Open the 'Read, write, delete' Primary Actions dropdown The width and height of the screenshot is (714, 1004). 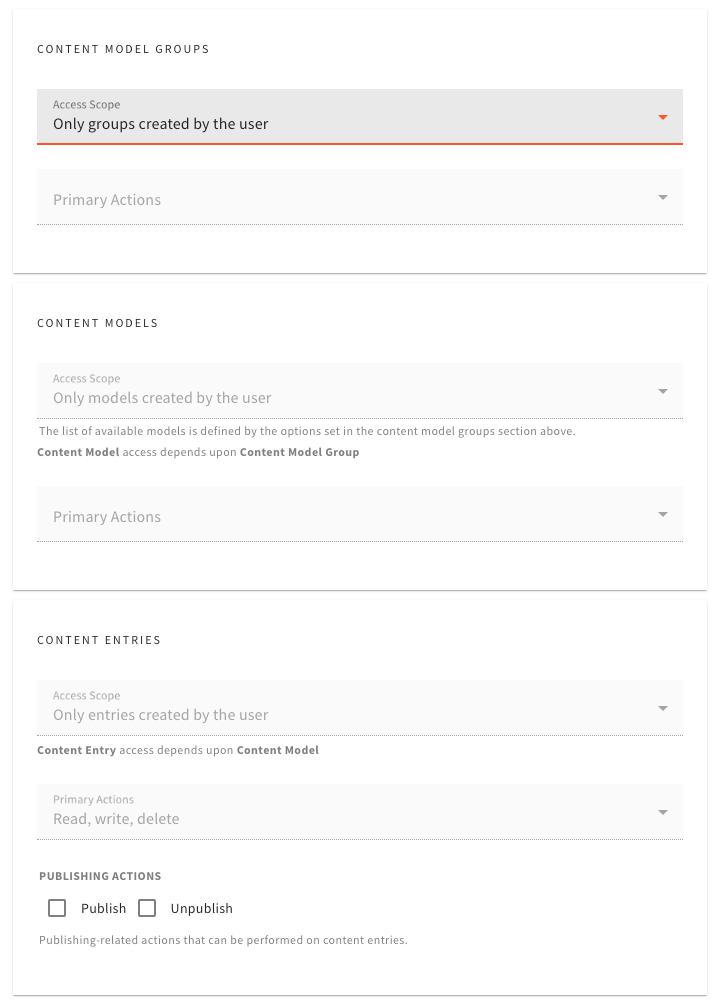360,812
